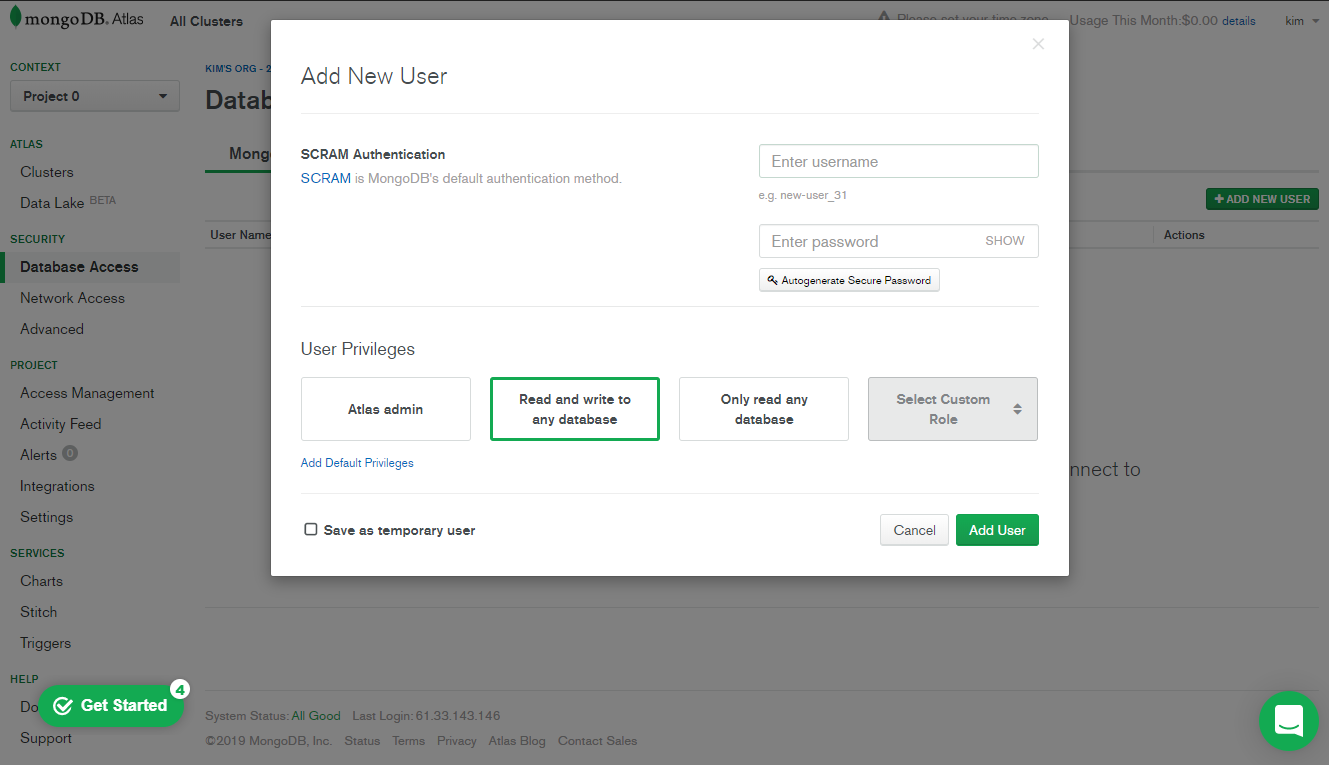Check Save as temporary user
Viewport: 1329px width, 765px height.
click(311, 529)
